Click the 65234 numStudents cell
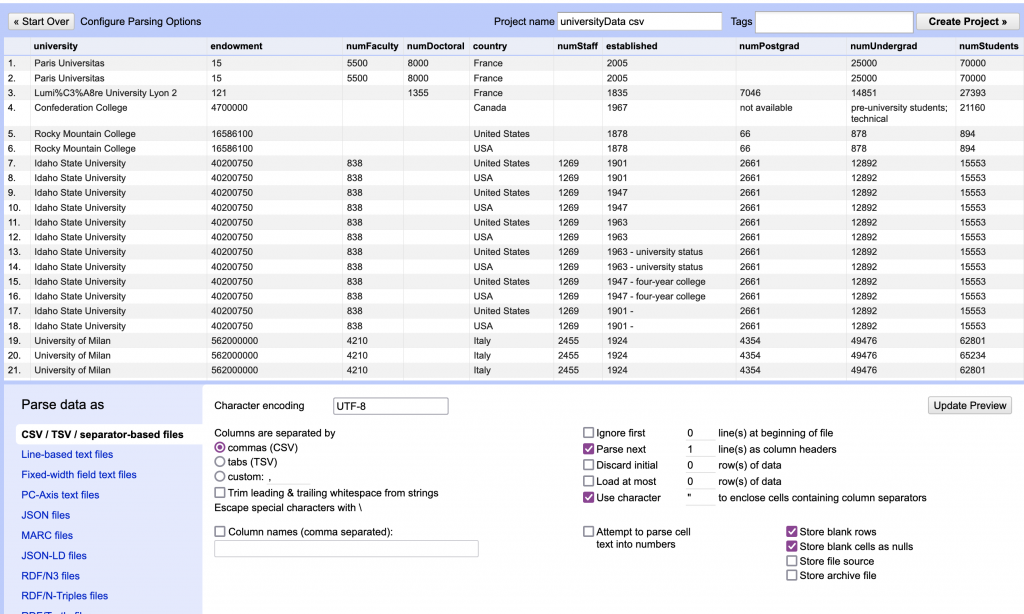This screenshot has height=614, width=1024. (973, 355)
